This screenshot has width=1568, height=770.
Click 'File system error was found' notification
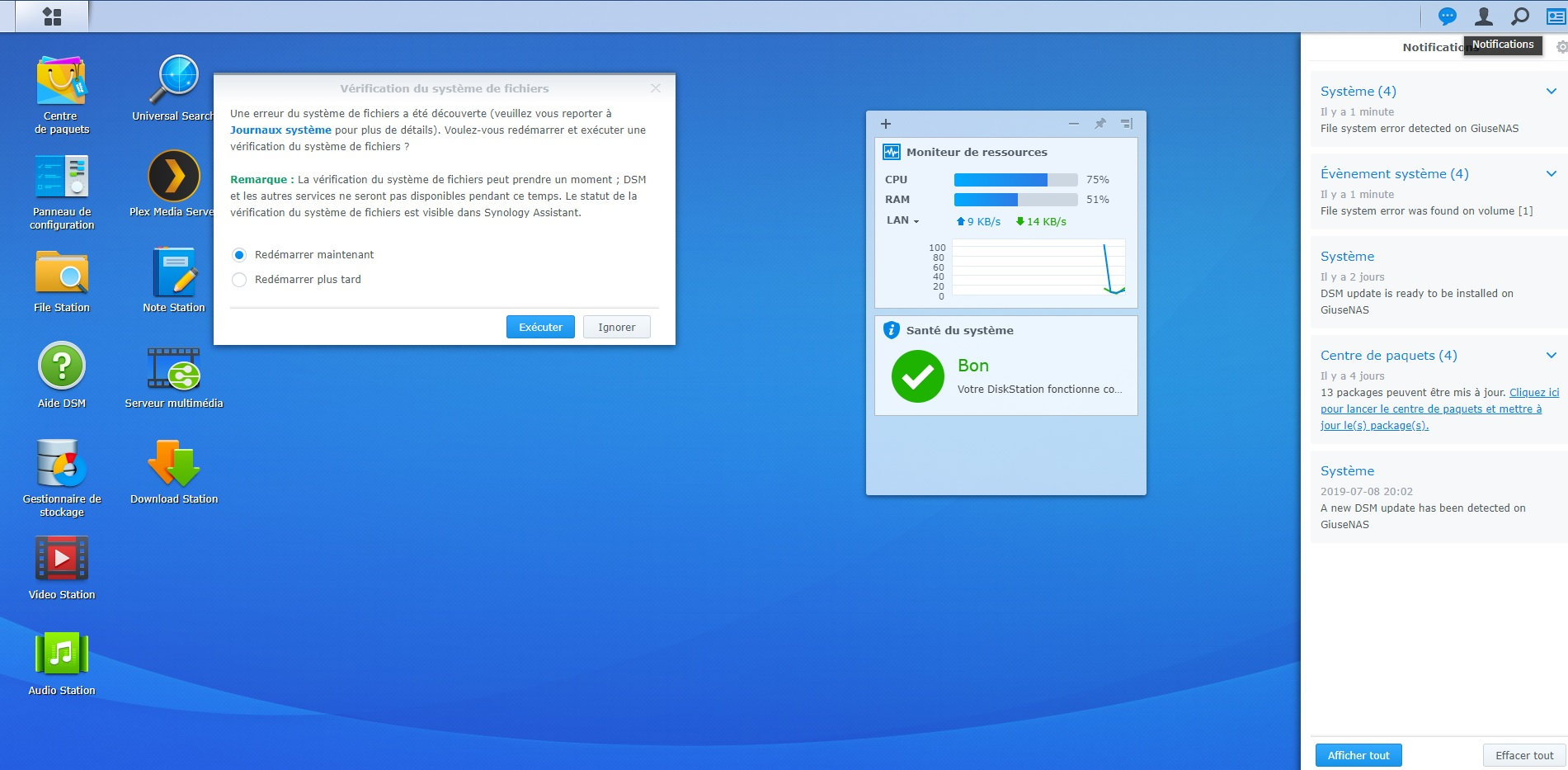(1427, 210)
